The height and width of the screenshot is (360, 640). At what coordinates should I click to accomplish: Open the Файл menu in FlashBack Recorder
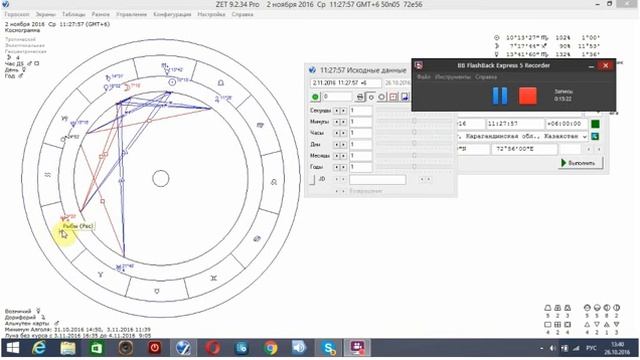[x=423, y=77]
